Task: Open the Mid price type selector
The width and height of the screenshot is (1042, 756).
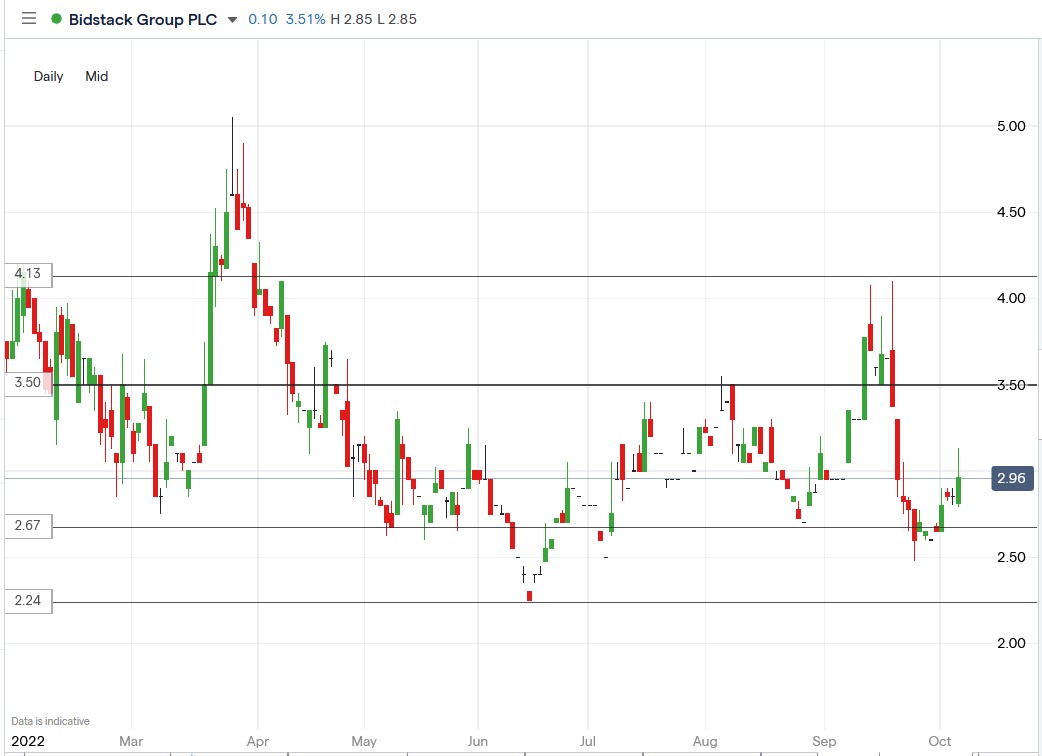Action: tap(96, 76)
